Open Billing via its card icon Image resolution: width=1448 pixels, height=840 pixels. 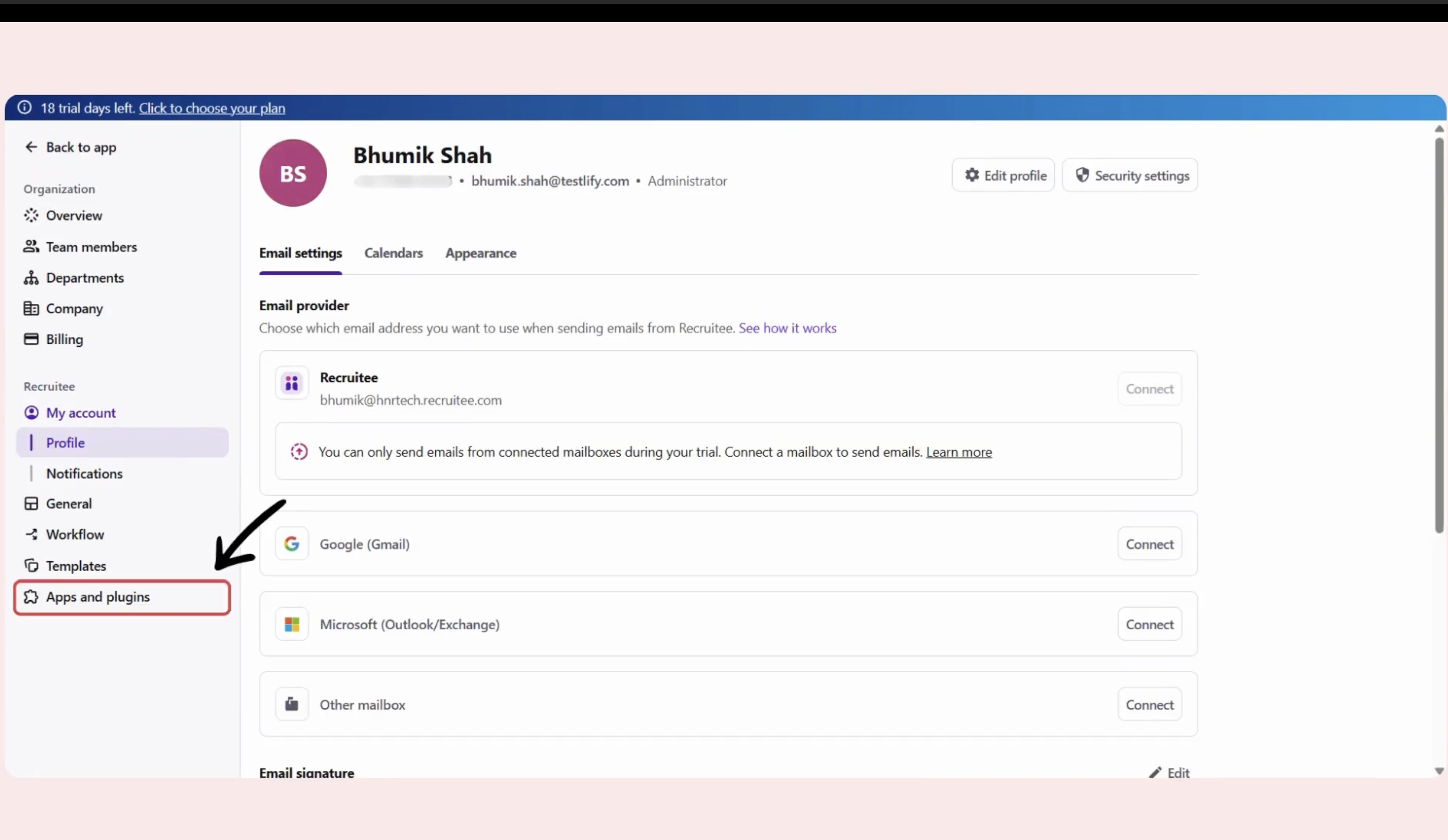coord(31,339)
